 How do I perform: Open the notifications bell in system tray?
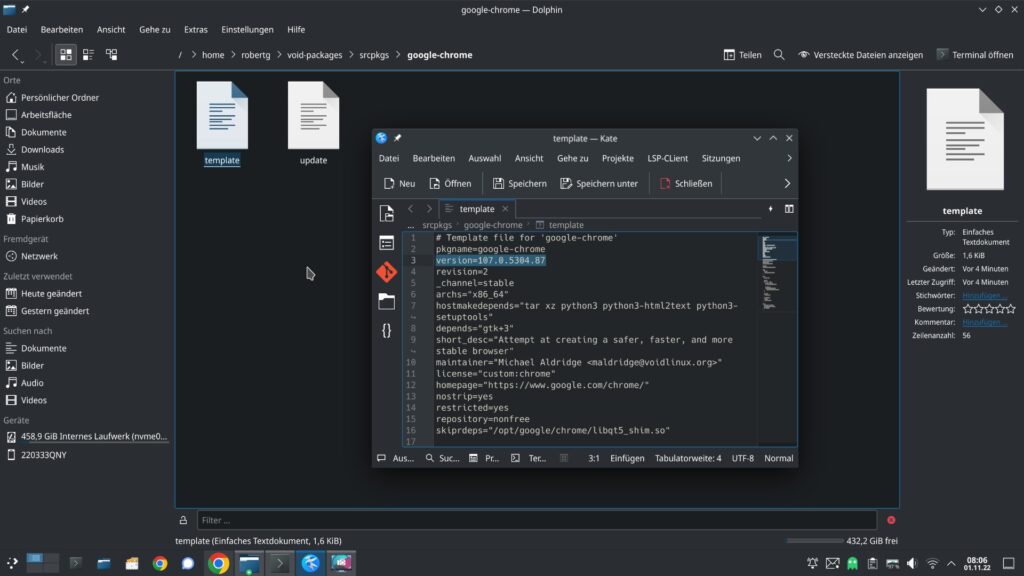pyautogui.click(x=812, y=563)
